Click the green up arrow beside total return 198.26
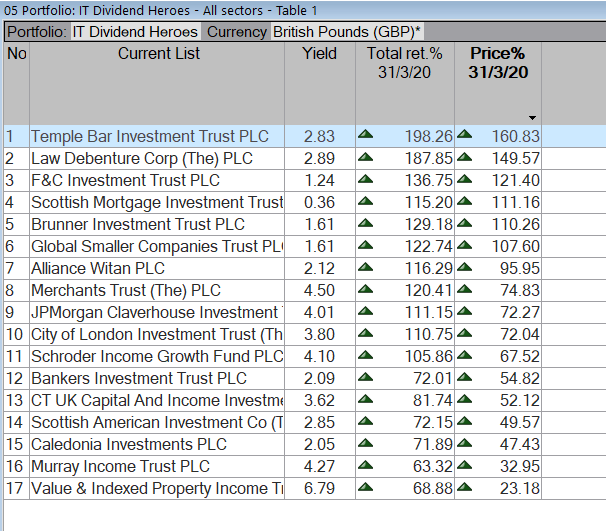 tap(366, 136)
